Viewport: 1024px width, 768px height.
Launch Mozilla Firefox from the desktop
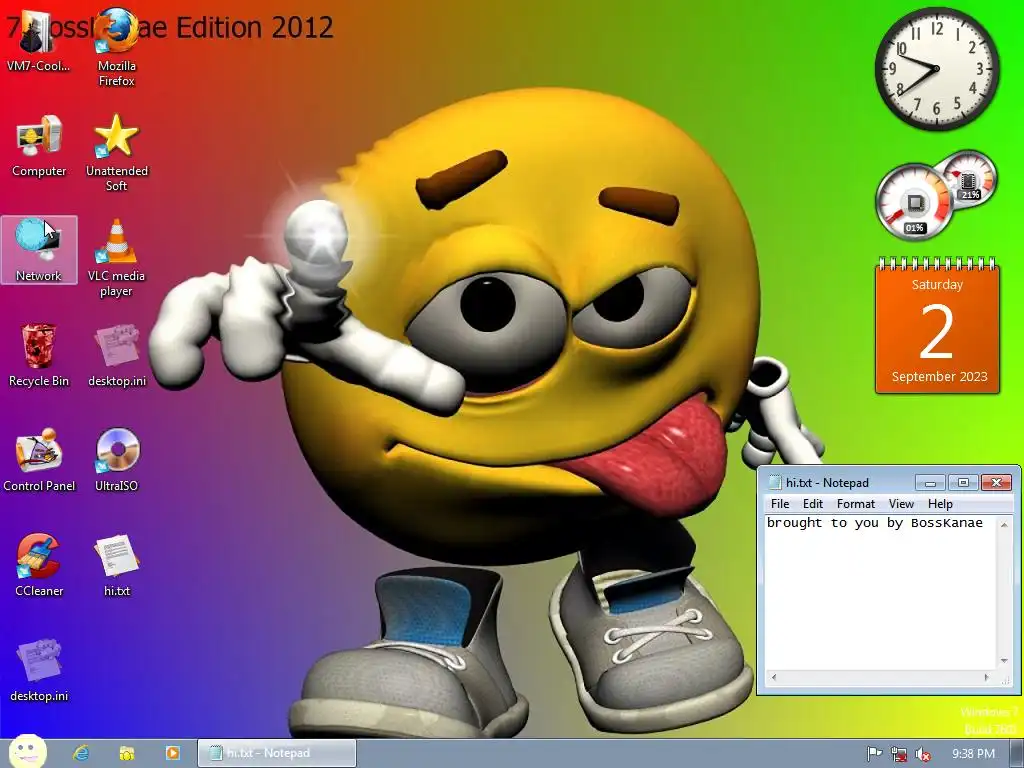tap(117, 47)
